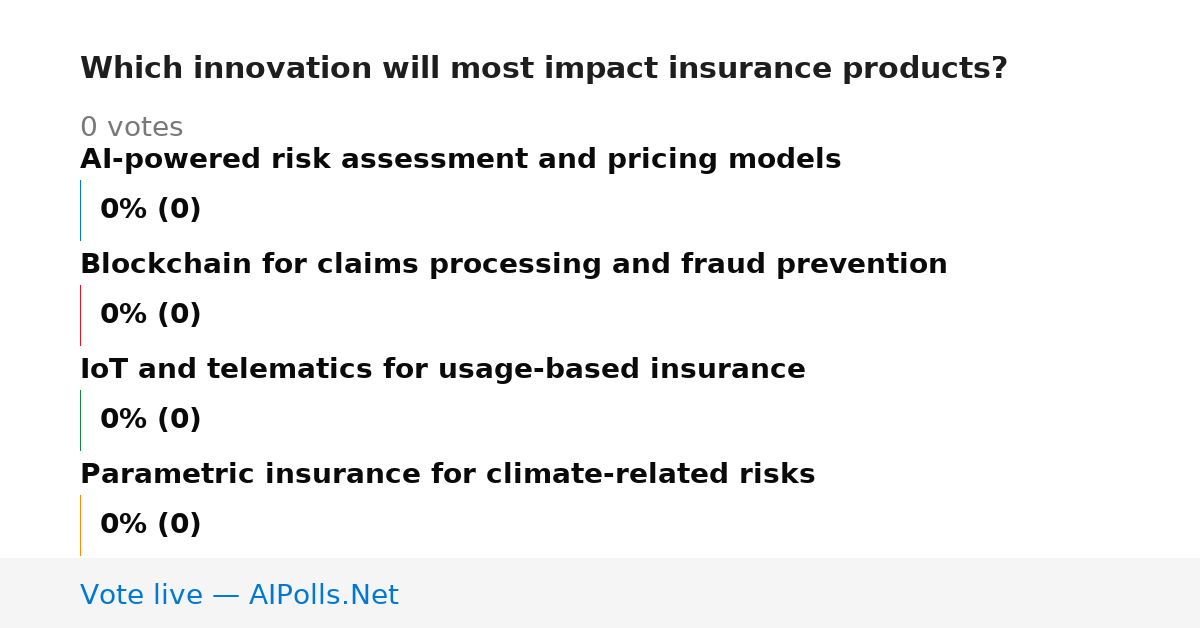Open the Vote live AIPolls.Net link

coord(239,595)
